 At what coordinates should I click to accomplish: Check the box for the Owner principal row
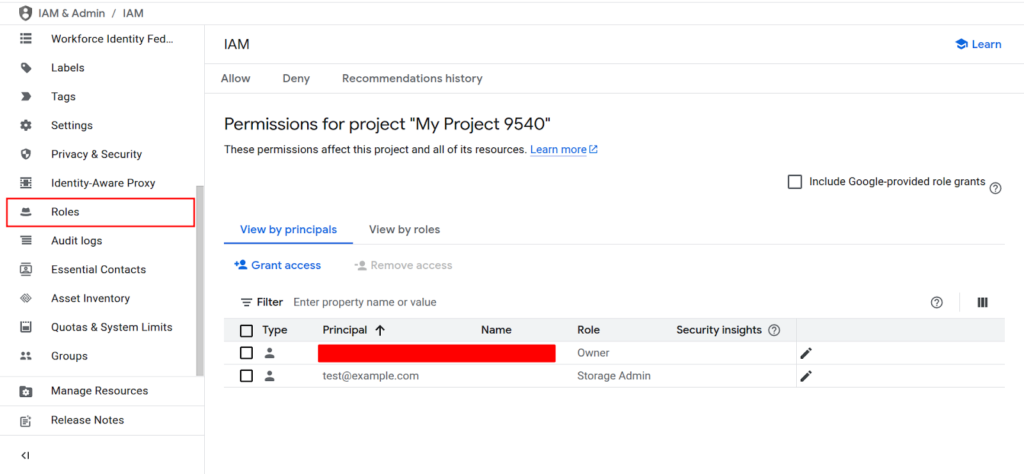point(246,353)
